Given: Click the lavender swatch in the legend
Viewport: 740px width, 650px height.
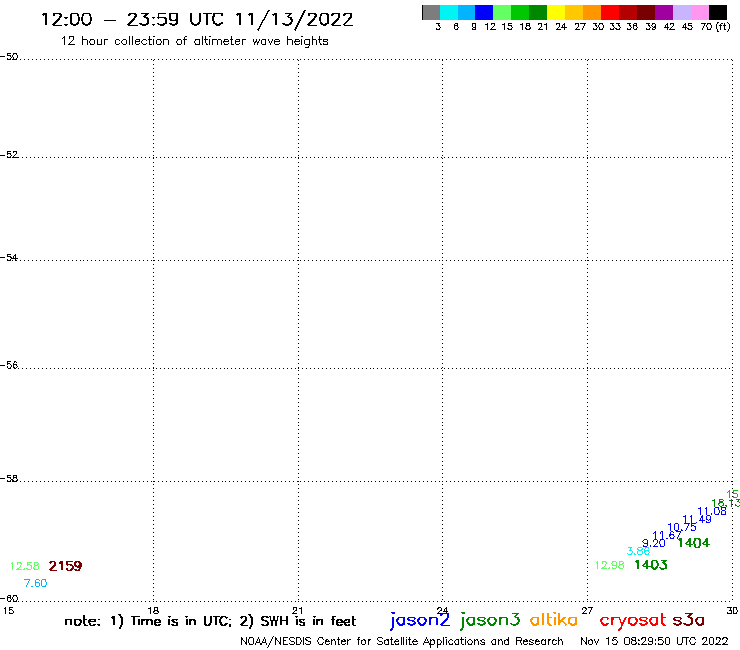Looking at the screenshot, I should [682, 12].
